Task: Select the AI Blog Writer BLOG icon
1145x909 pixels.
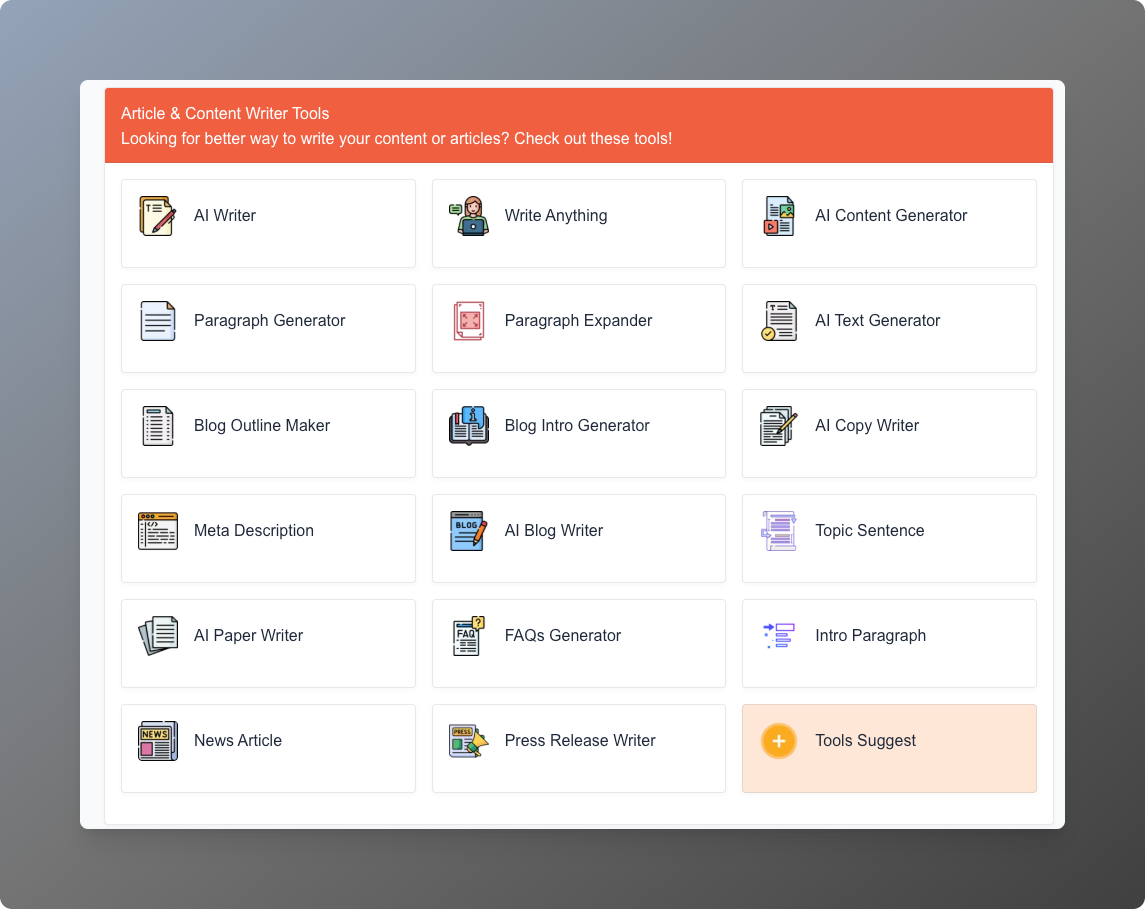Action: coord(467,530)
